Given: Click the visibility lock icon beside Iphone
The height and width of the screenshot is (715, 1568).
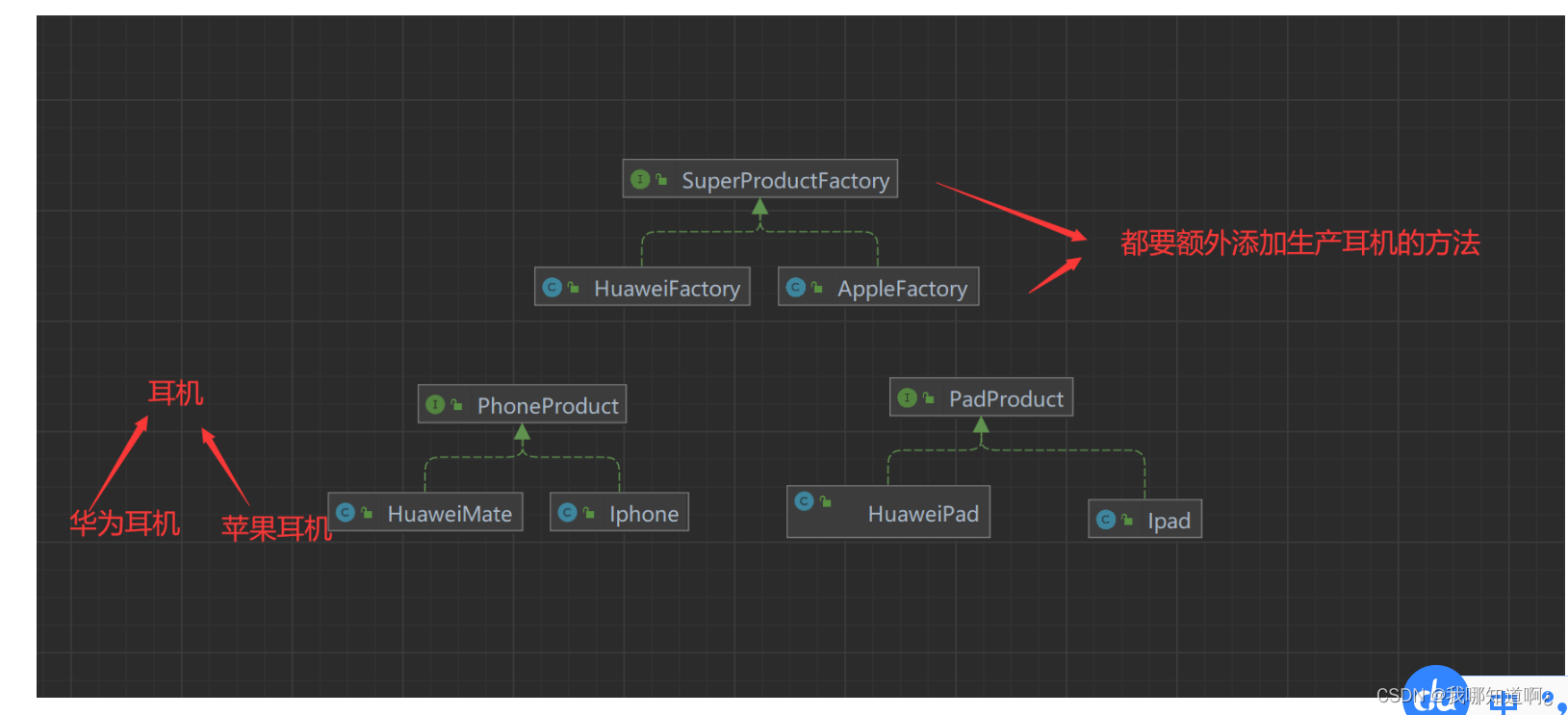Looking at the screenshot, I should tap(588, 512).
